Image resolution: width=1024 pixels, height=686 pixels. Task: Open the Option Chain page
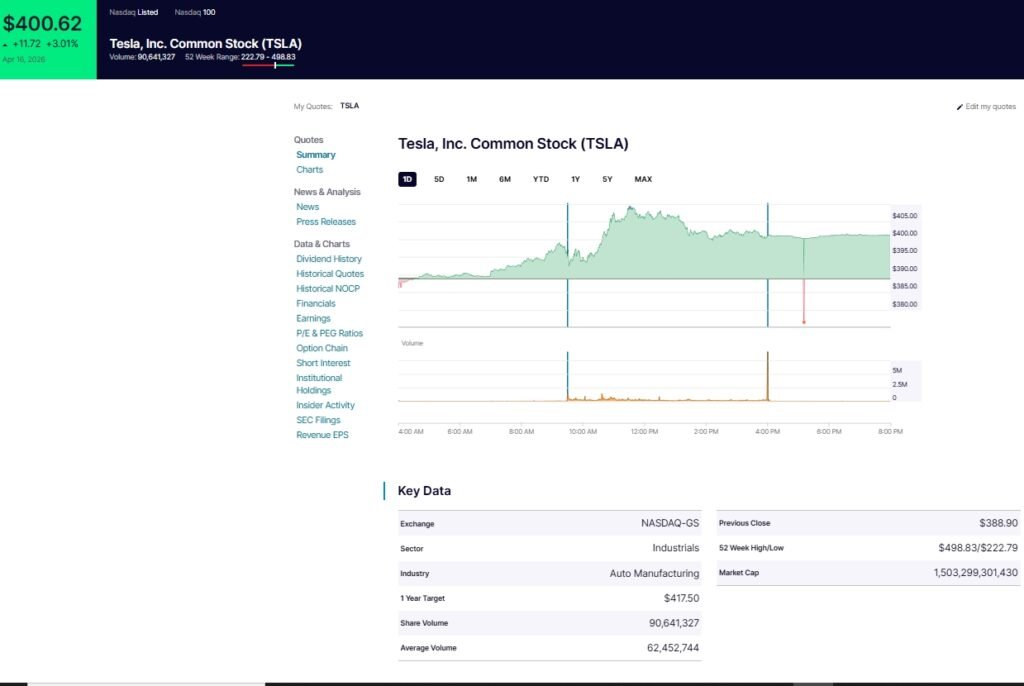(322, 348)
